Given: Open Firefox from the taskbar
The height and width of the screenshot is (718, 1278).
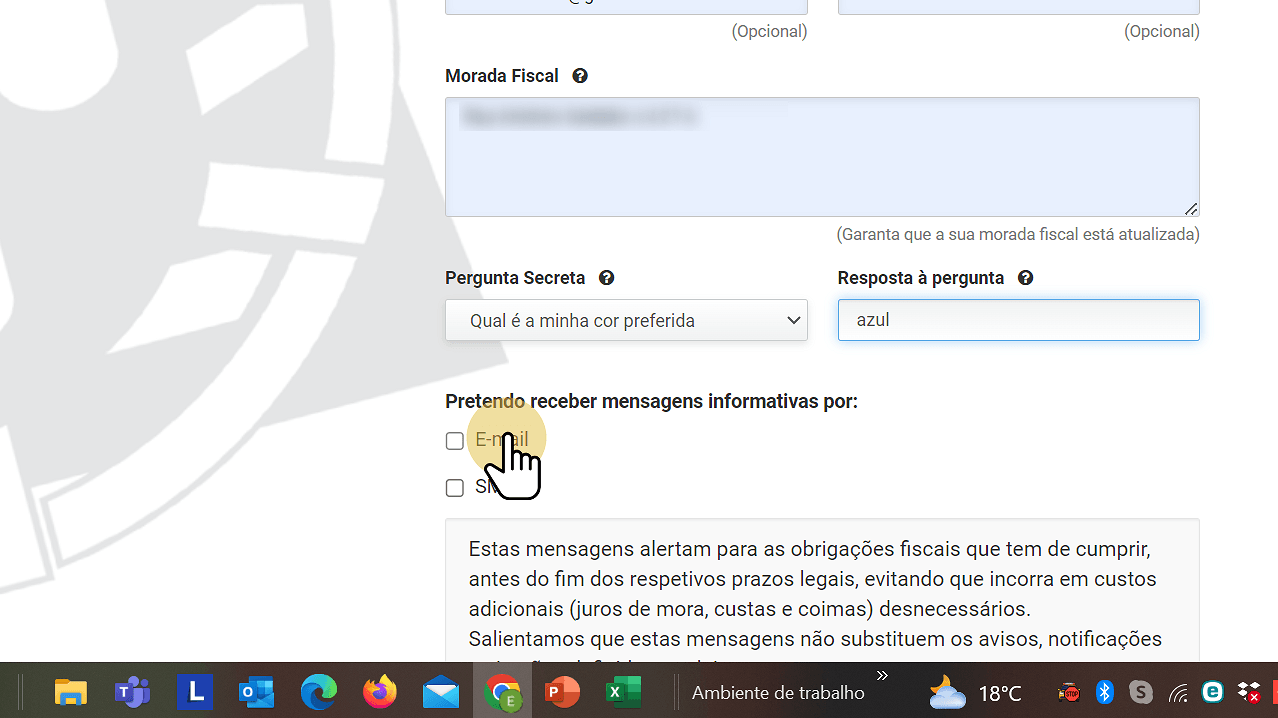Looking at the screenshot, I should [x=380, y=692].
